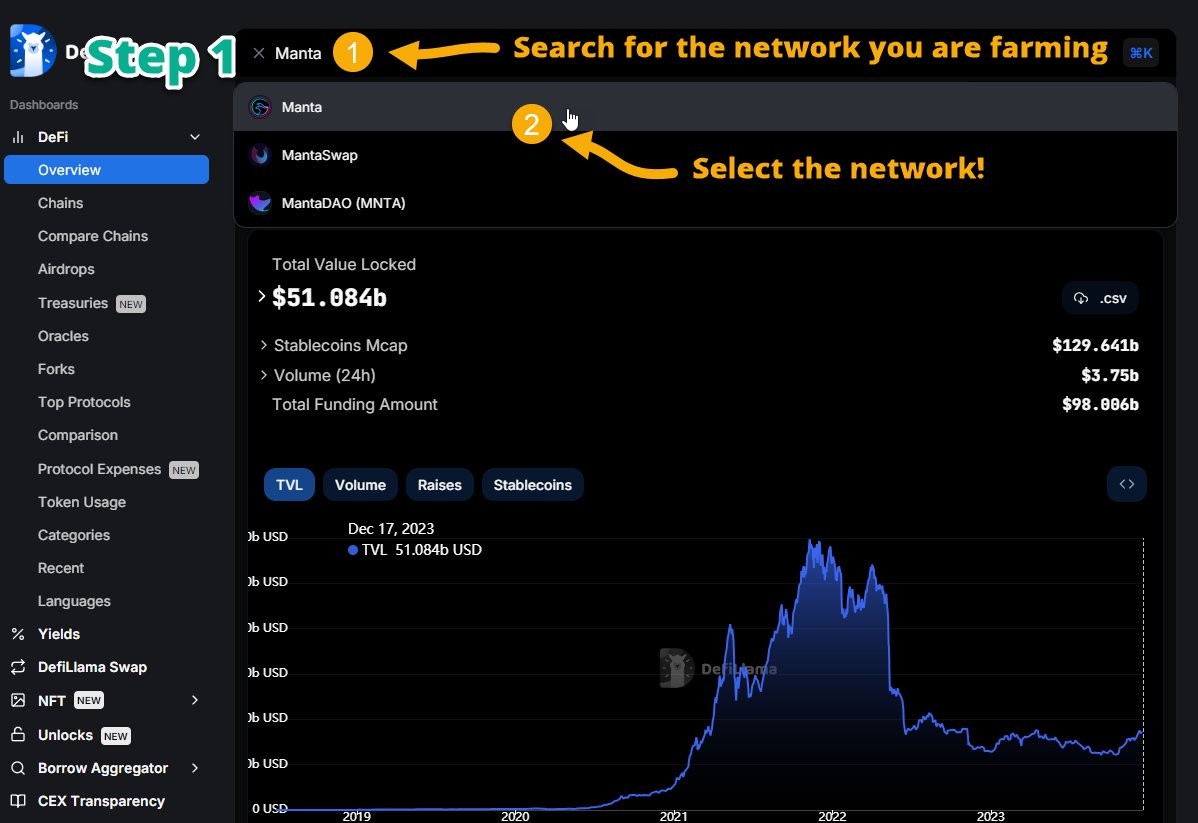
Task: Click the NFT image icon
Action: (18, 700)
